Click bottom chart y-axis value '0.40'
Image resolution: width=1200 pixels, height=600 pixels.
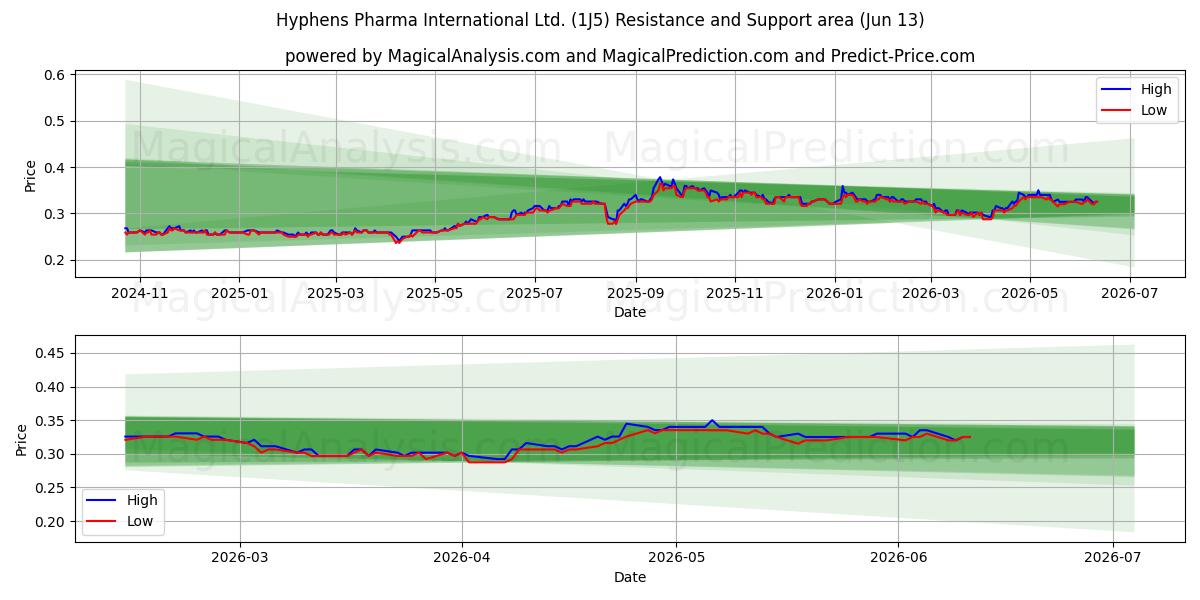tap(51, 387)
